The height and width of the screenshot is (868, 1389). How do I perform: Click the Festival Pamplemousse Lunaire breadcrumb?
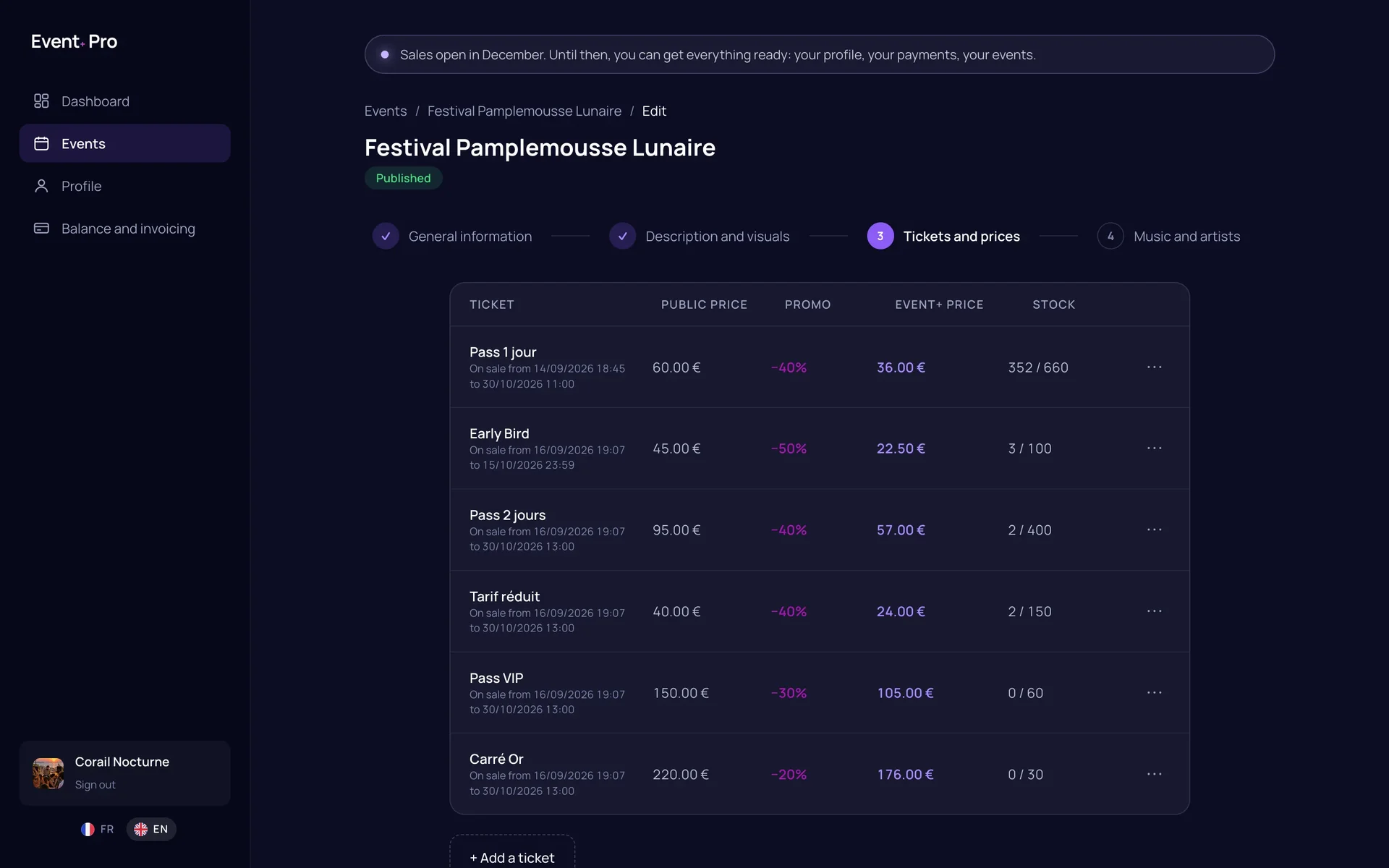click(524, 111)
